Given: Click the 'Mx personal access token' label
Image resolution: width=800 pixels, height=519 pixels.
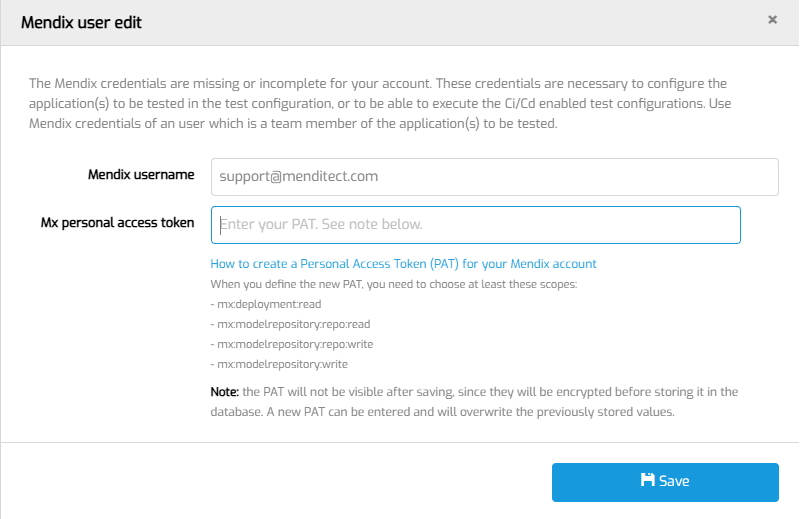Looking at the screenshot, I should tap(117, 223).
